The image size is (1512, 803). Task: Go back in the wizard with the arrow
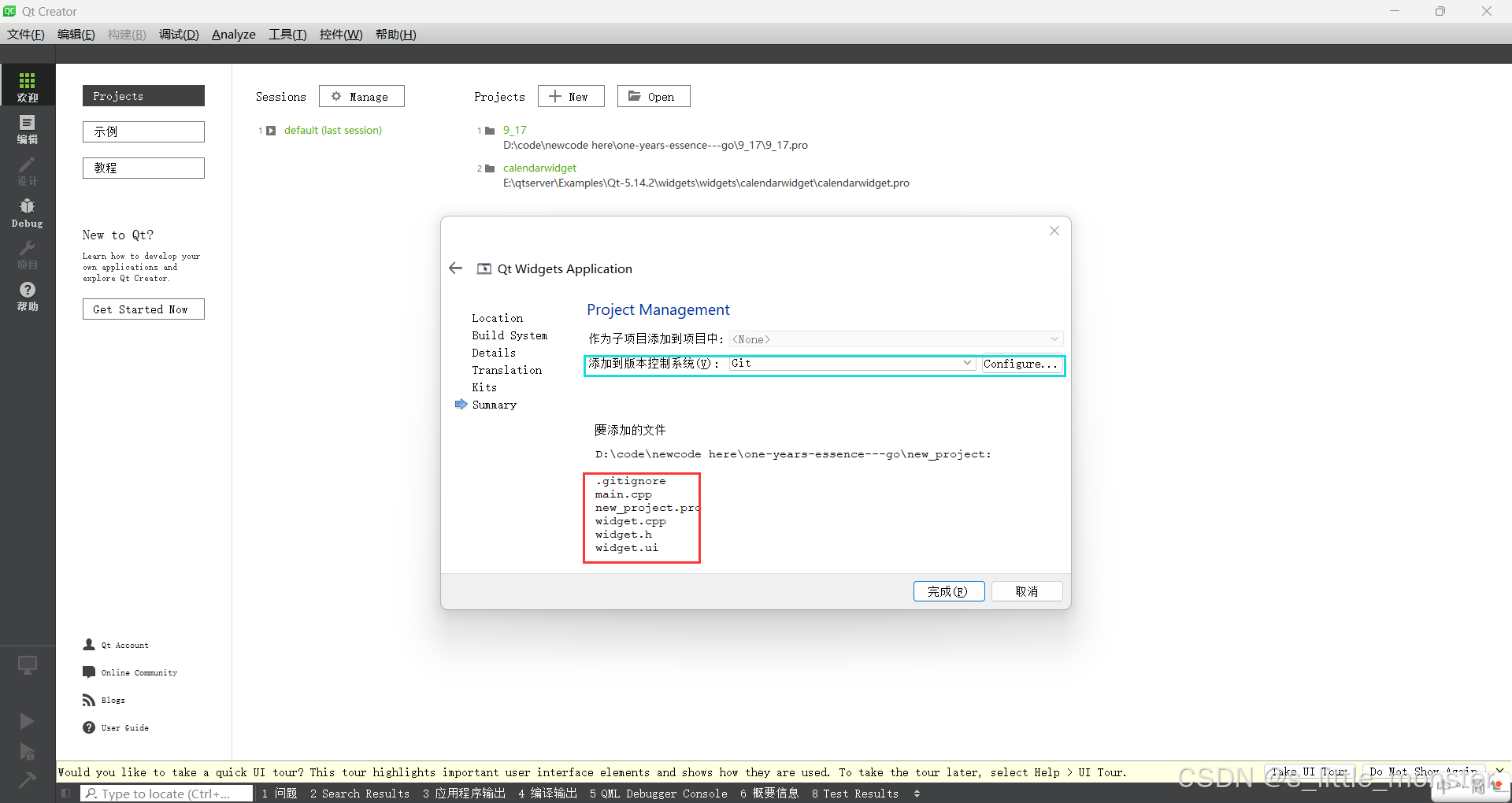tap(455, 268)
